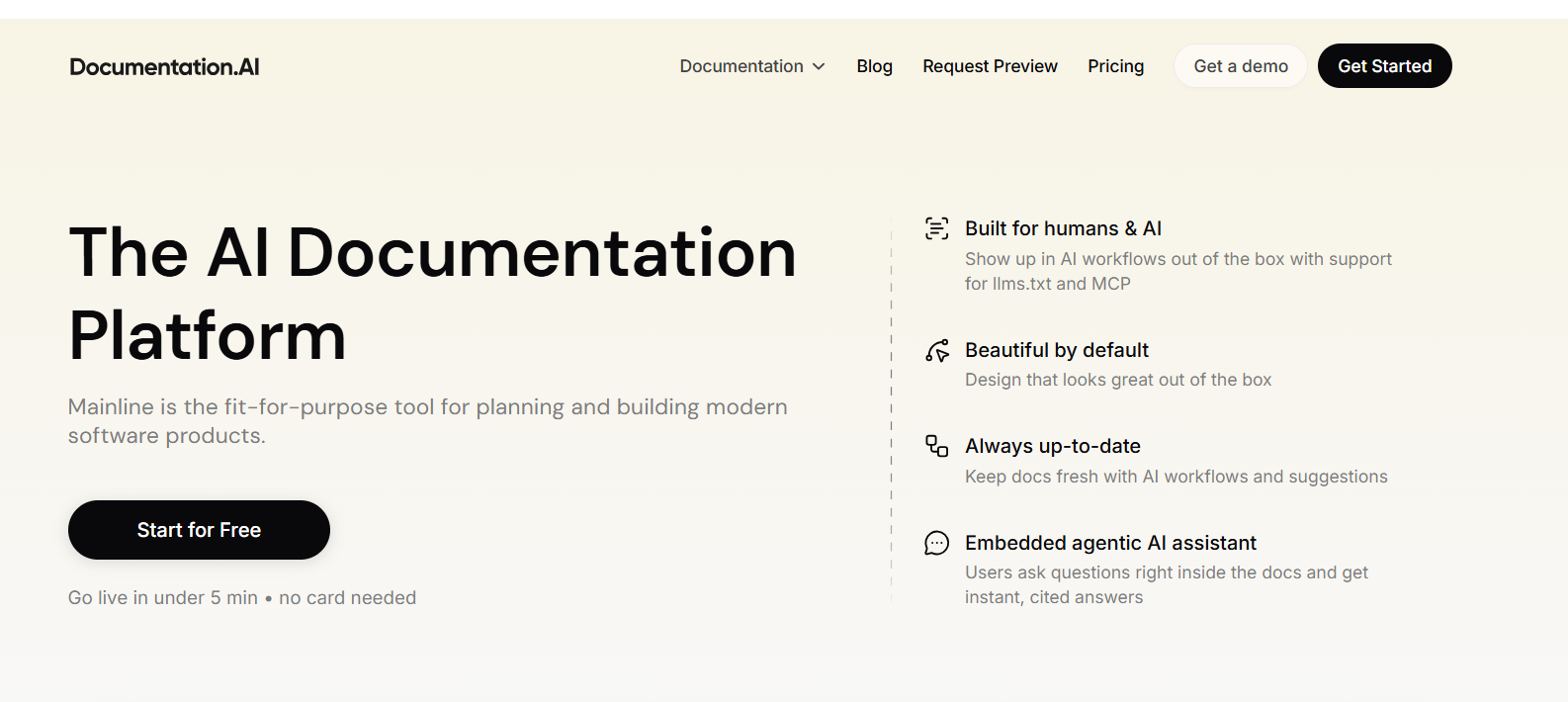Click the Embedded AI assistant chat bubble icon
The width and height of the screenshot is (1568, 702).
coord(936,543)
